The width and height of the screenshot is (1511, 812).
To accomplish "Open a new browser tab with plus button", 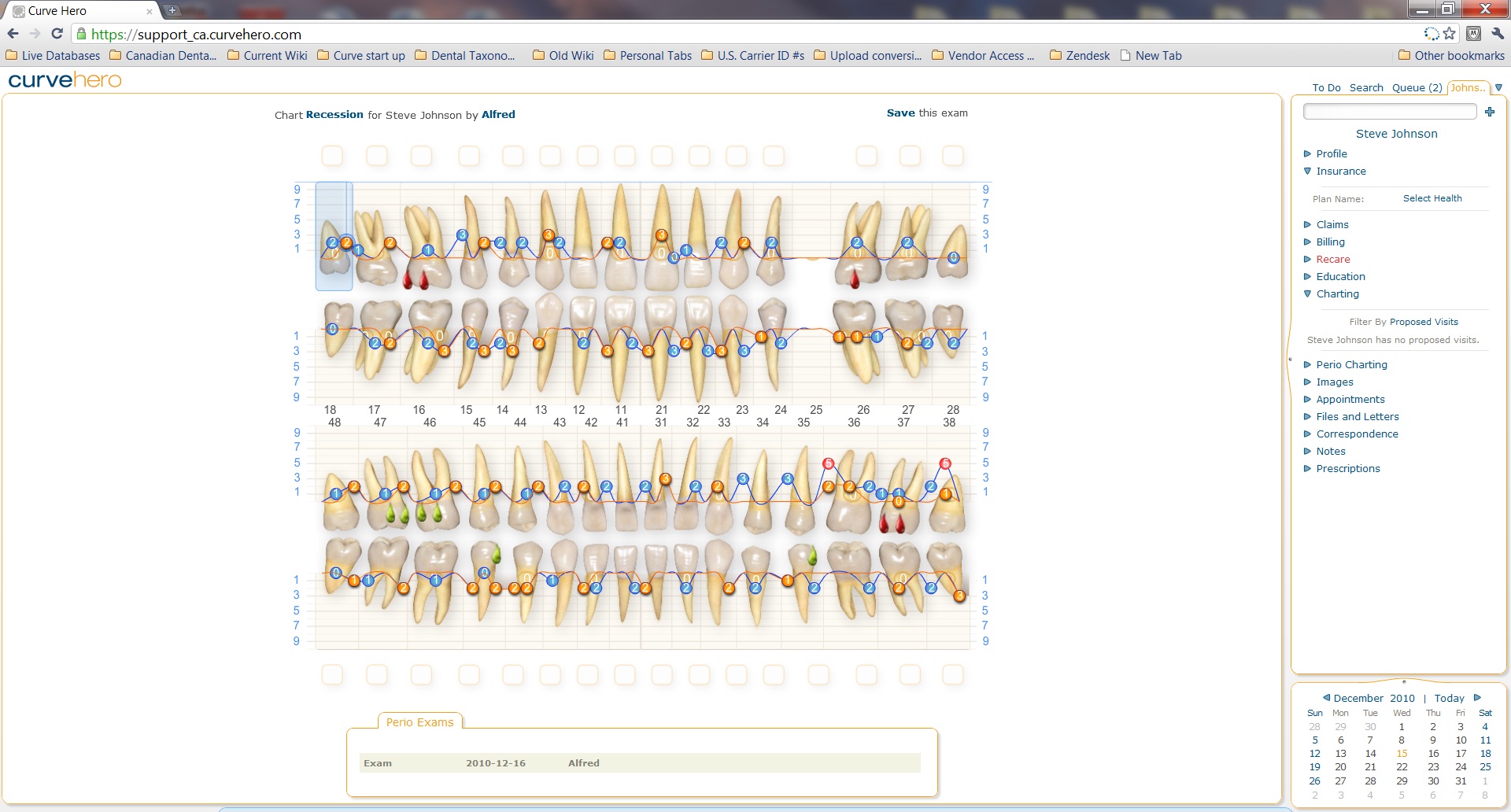I will [172, 10].
